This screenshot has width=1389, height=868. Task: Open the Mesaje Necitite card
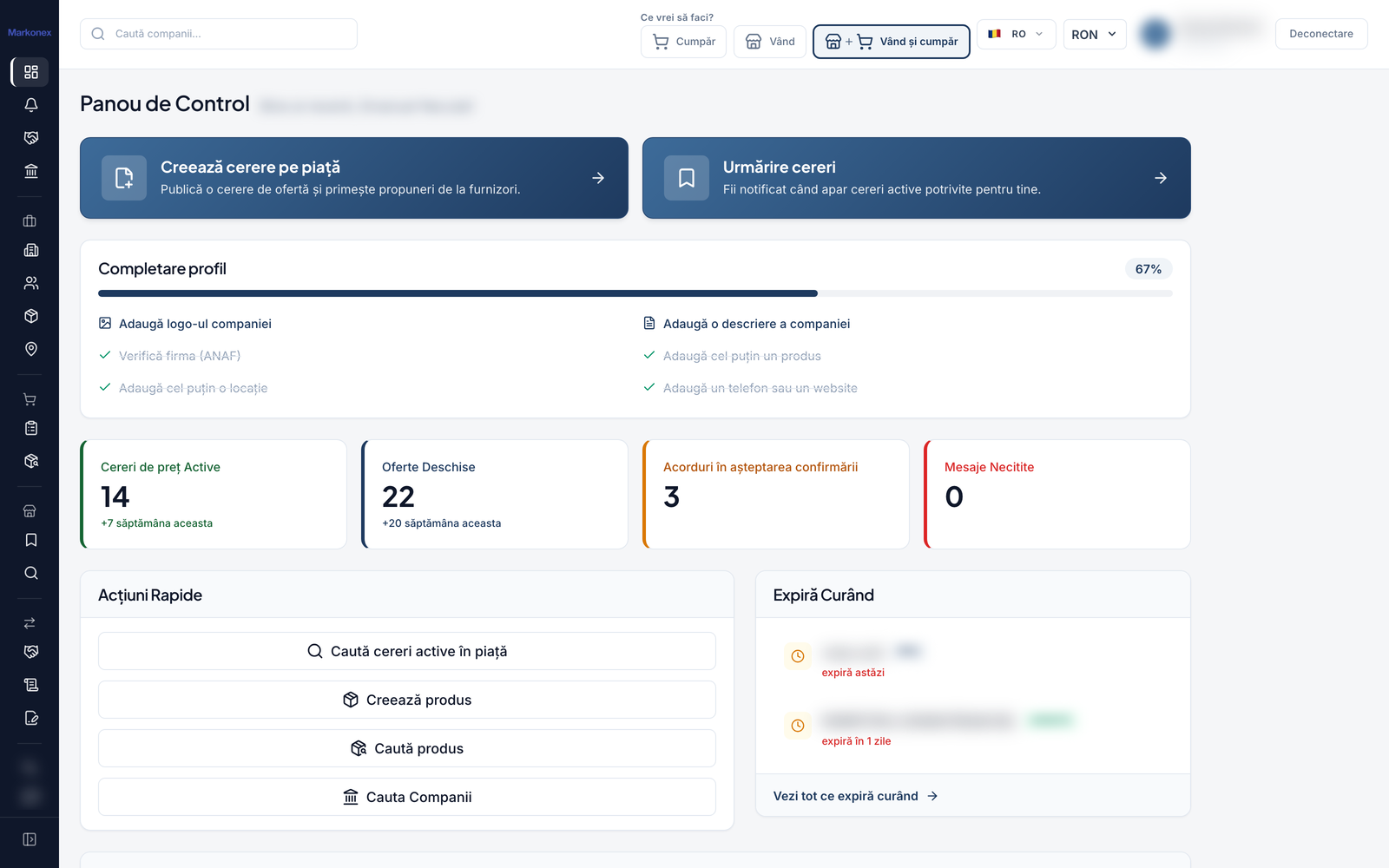[x=1057, y=494]
